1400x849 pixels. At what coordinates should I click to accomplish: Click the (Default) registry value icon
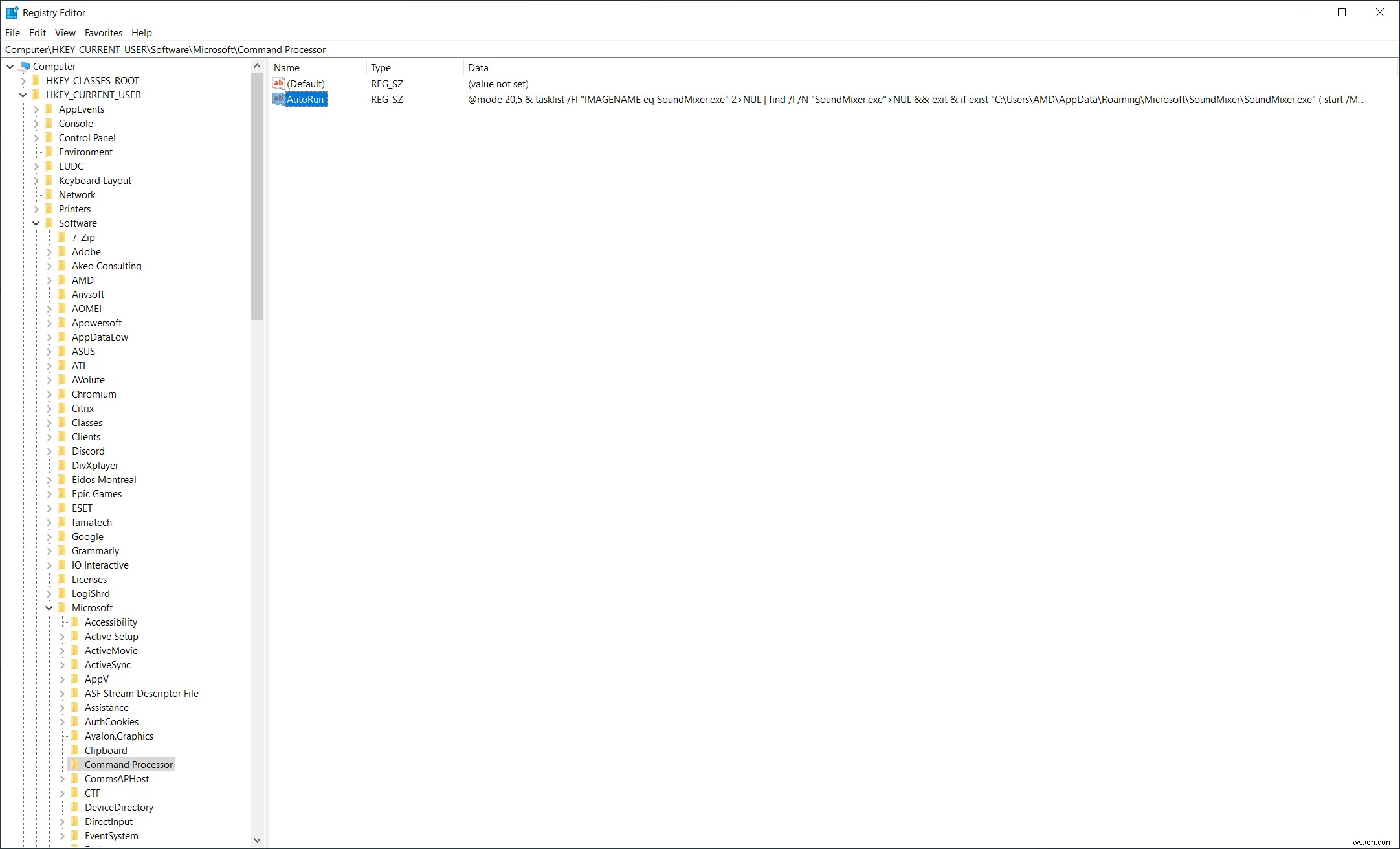[279, 83]
